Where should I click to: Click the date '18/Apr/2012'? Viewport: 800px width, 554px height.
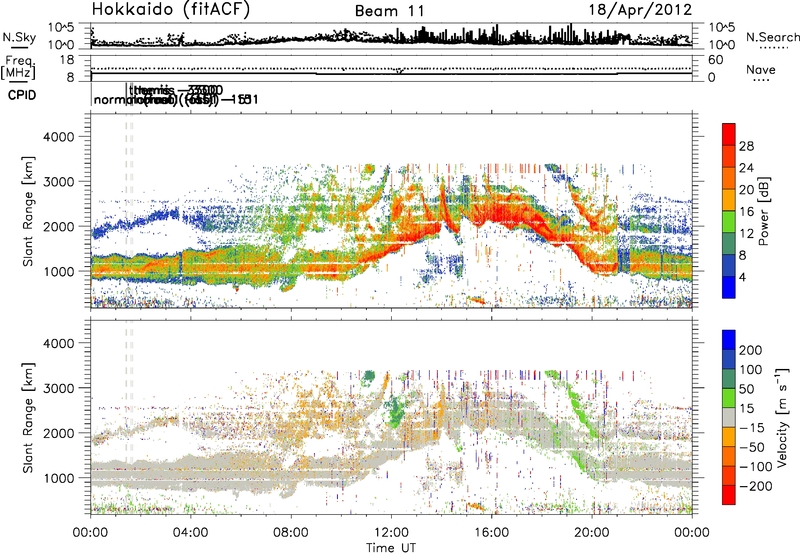(x=640, y=10)
